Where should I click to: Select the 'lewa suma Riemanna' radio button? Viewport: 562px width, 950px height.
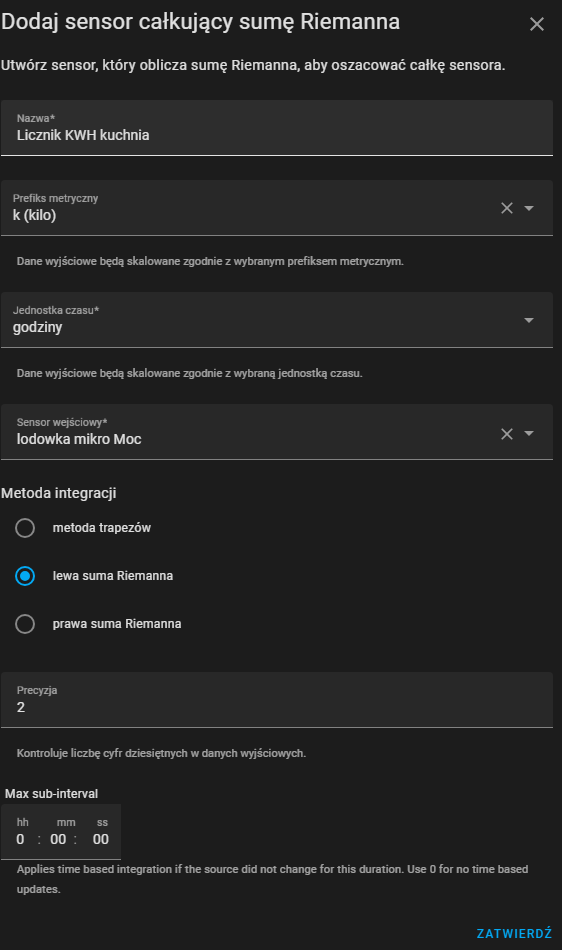coord(25,576)
